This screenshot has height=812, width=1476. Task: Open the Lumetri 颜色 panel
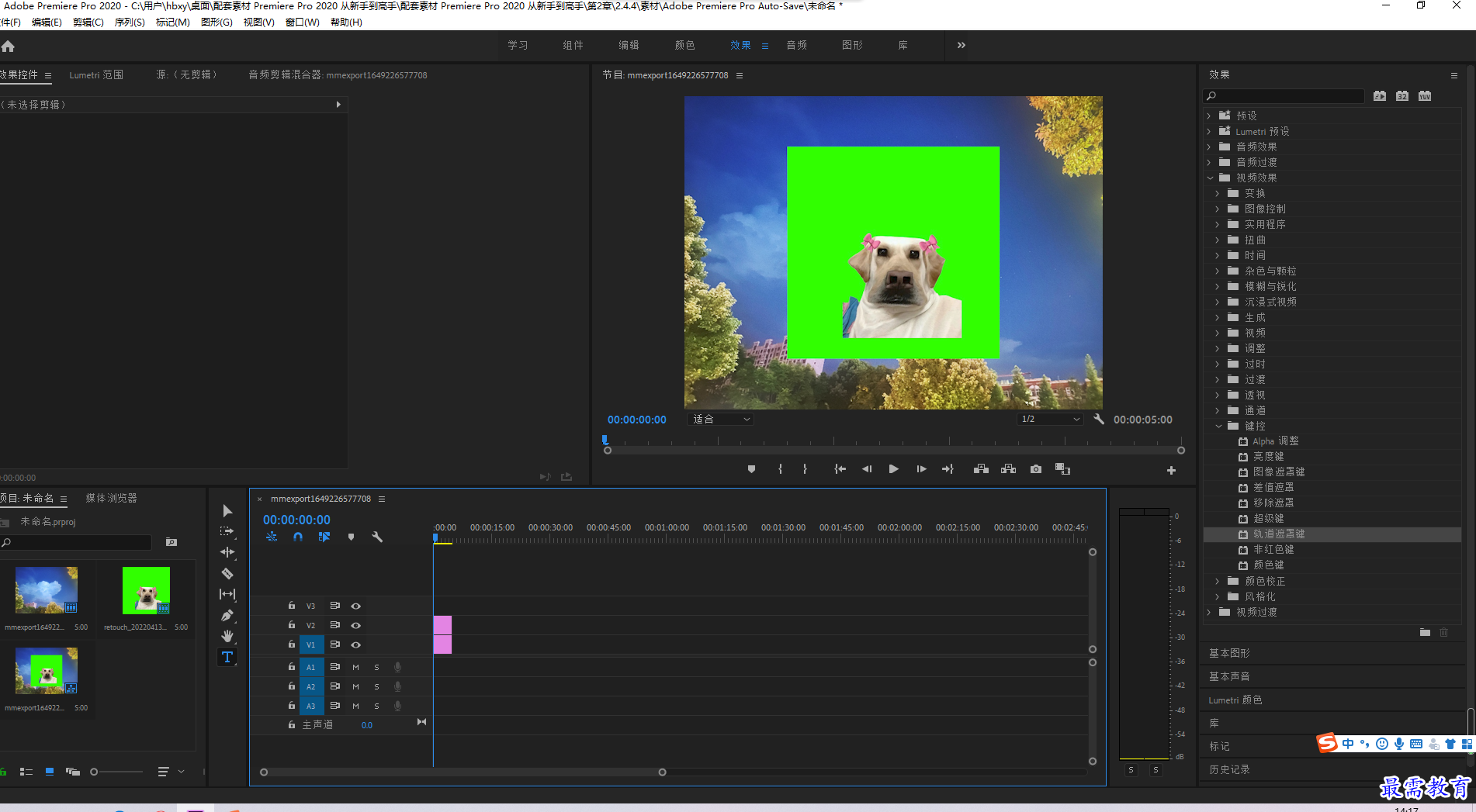click(1235, 700)
